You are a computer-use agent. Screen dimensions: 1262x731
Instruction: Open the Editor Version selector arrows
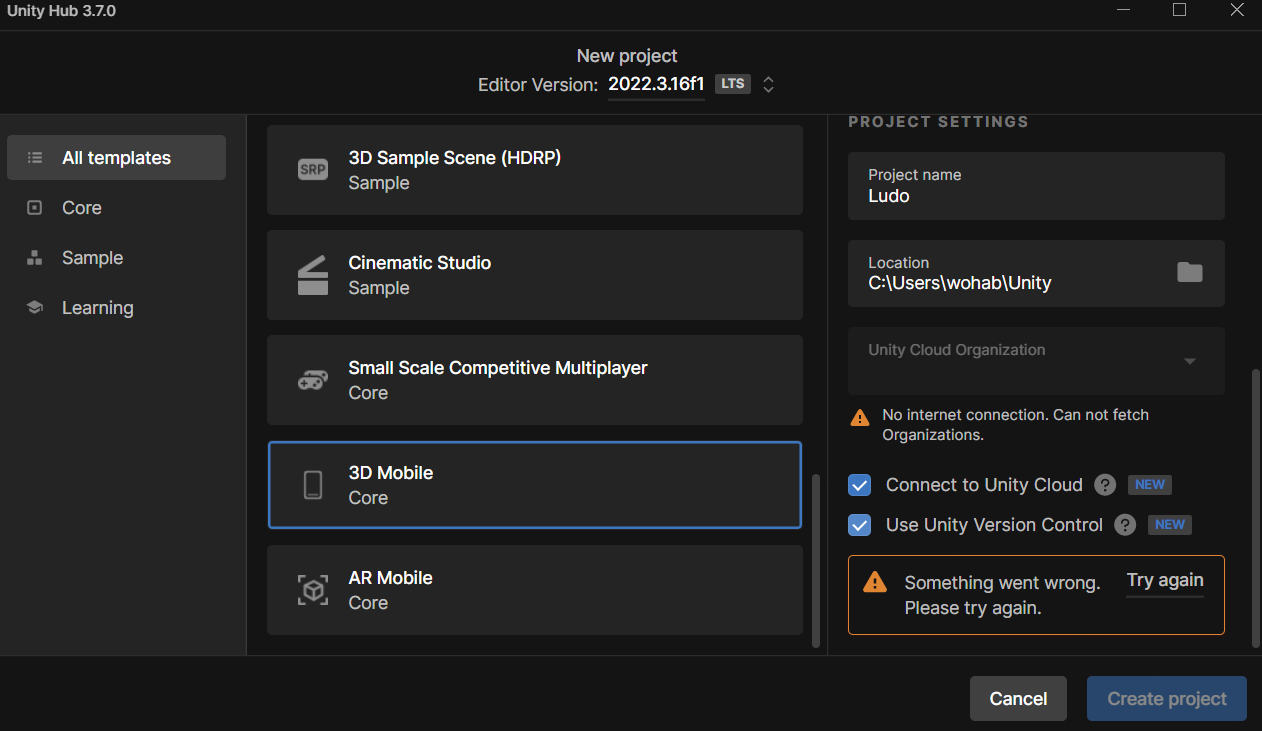tap(768, 85)
